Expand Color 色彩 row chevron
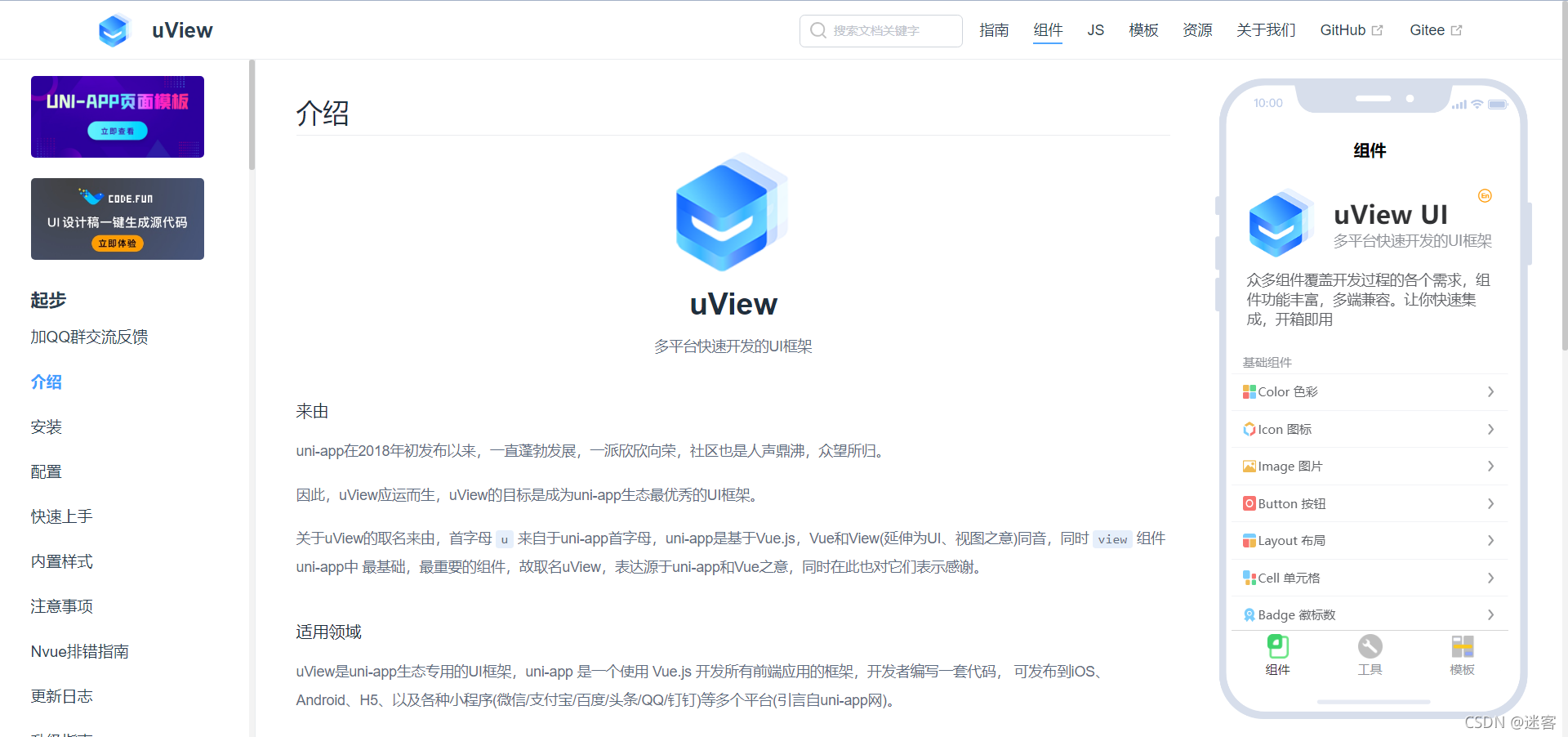Image resolution: width=1568 pixels, height=737 pixels. tap(1490, 392)
